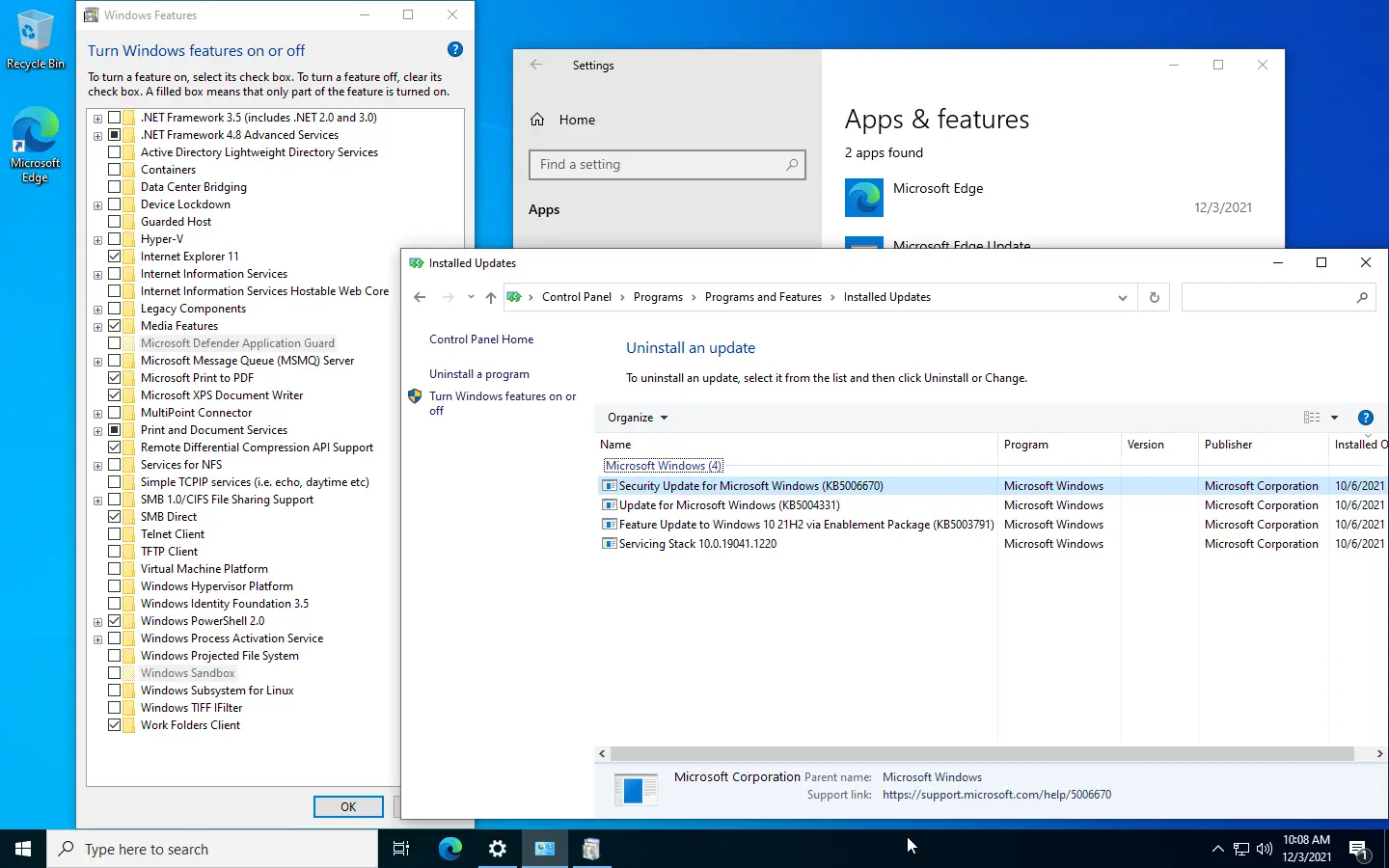1389x868 pixels.
Task: Click Programs in the breadcrumb path
Action: point(658,297)
